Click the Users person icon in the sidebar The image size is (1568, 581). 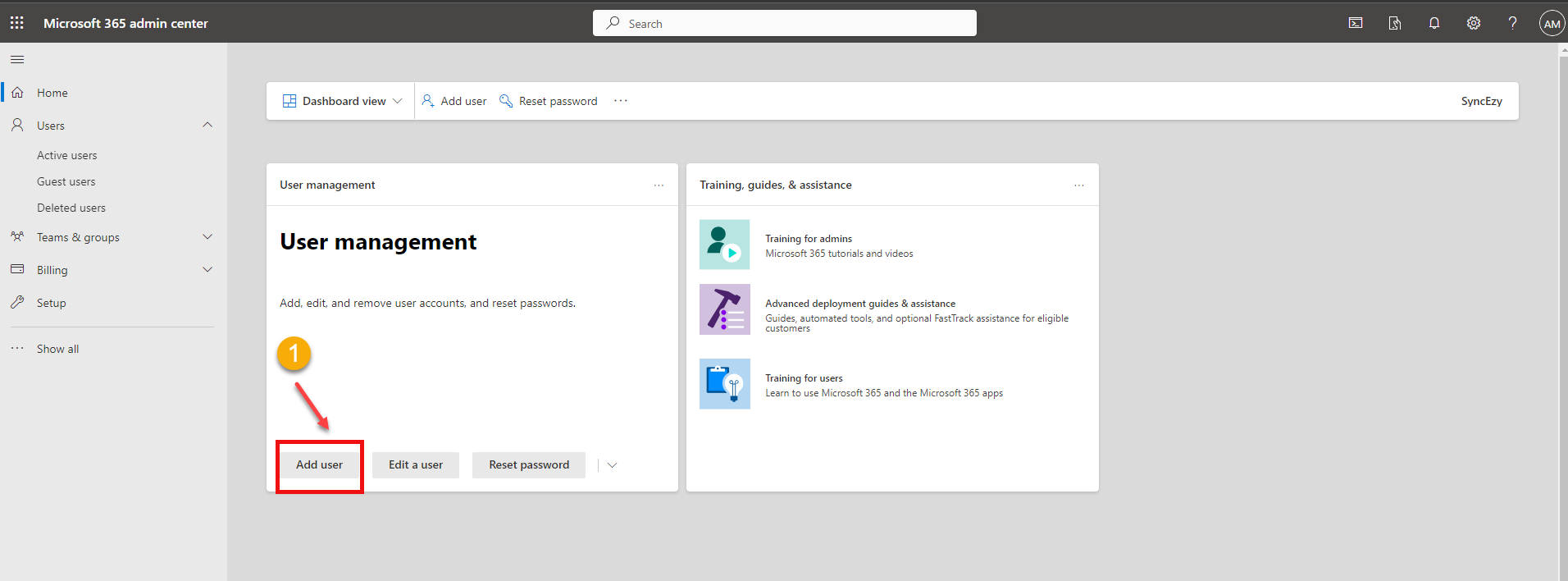[17, 125]
